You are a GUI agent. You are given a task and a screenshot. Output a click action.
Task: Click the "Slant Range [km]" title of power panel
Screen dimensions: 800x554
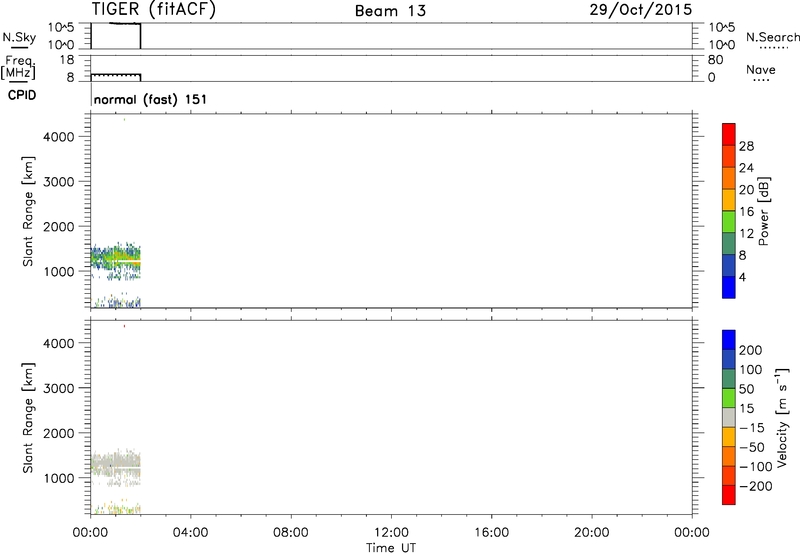click(27, 211)
